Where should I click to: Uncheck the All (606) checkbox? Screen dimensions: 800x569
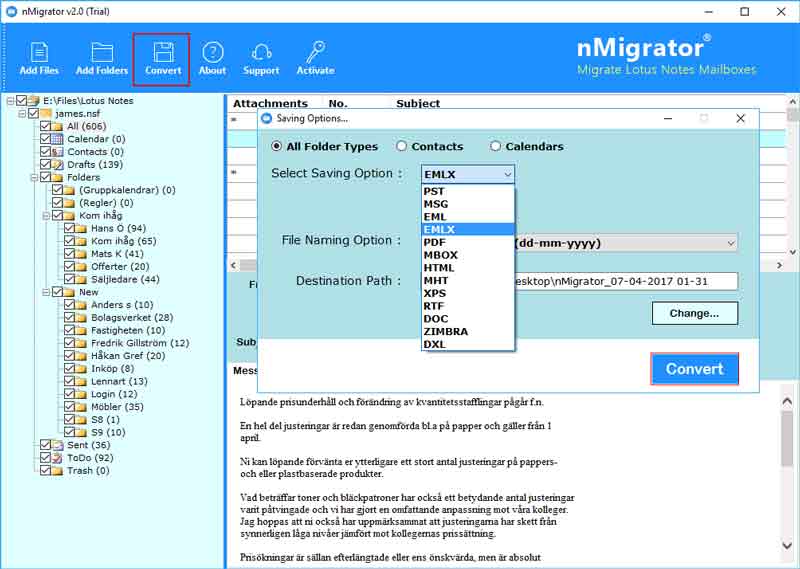point(45,126)
